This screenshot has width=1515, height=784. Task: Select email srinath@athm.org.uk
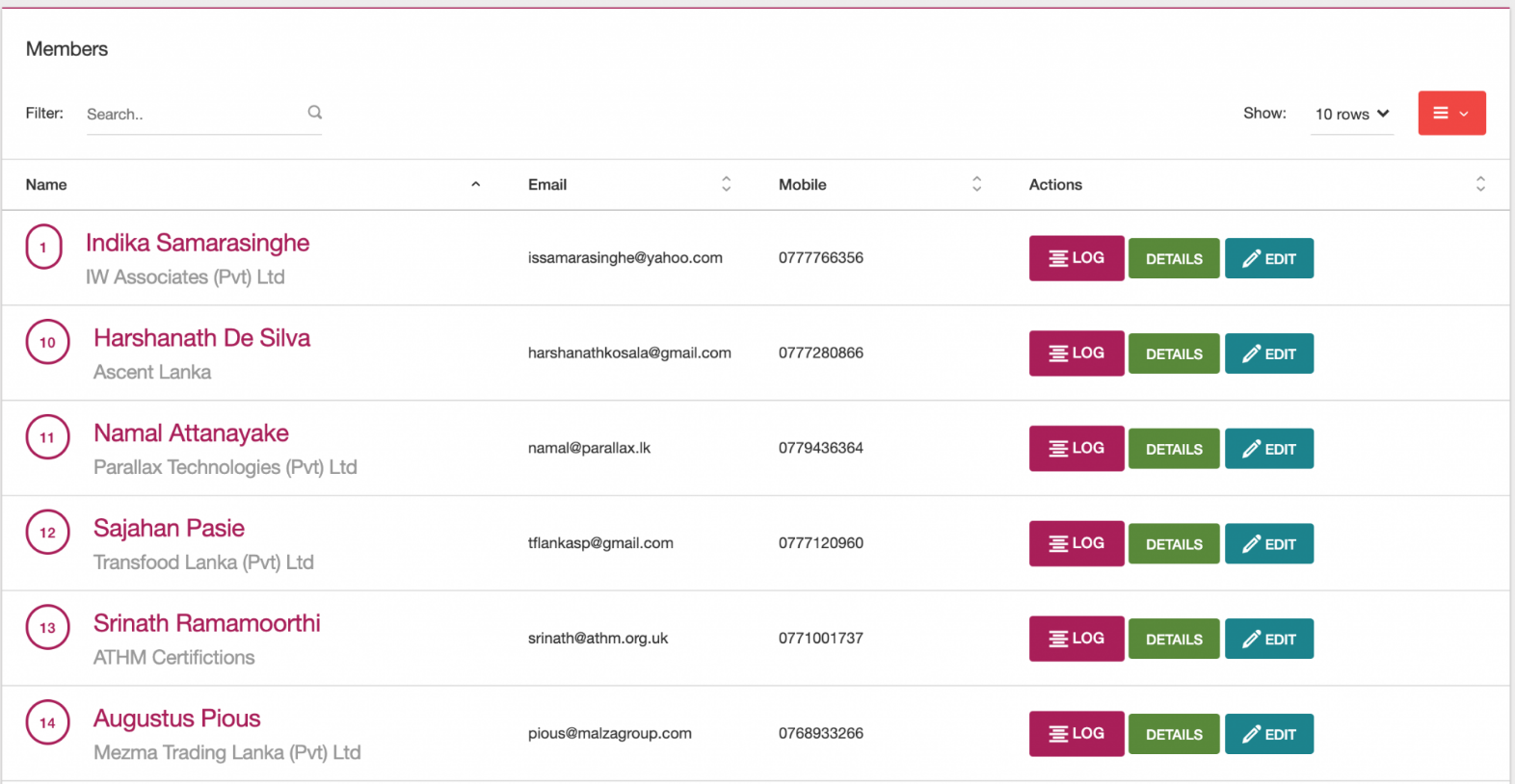[x=598, y=639]
